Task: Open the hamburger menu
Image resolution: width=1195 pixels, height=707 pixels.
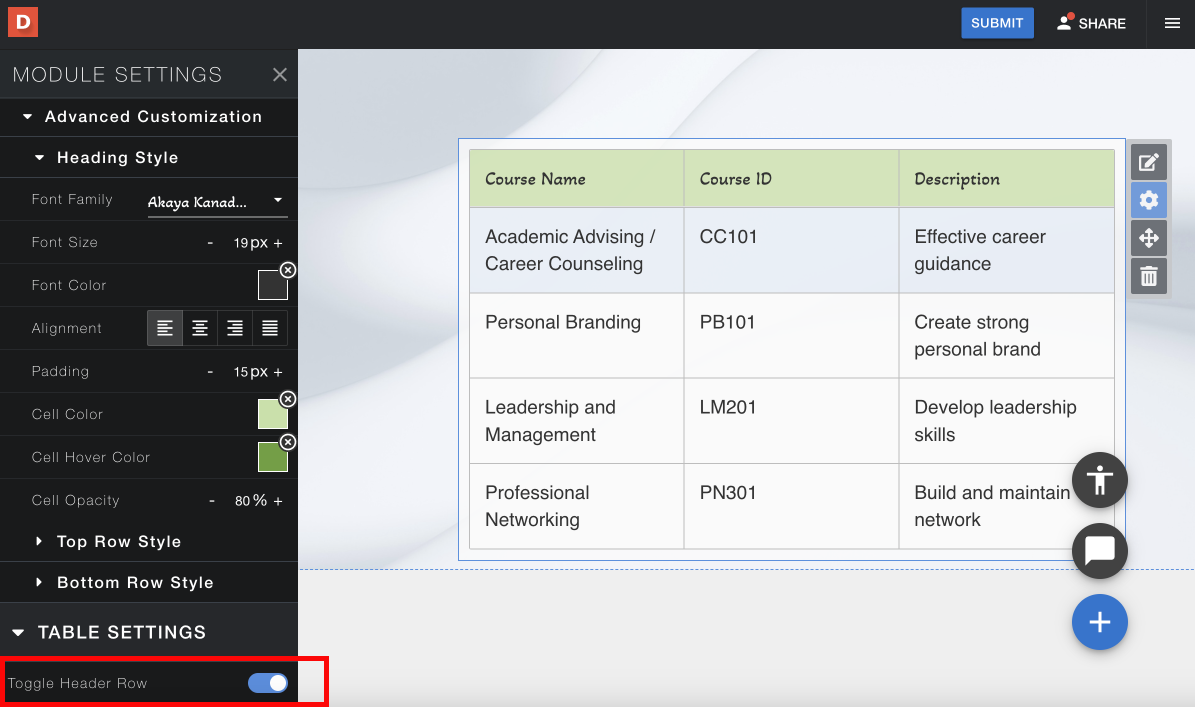Action: point(1172,24)
